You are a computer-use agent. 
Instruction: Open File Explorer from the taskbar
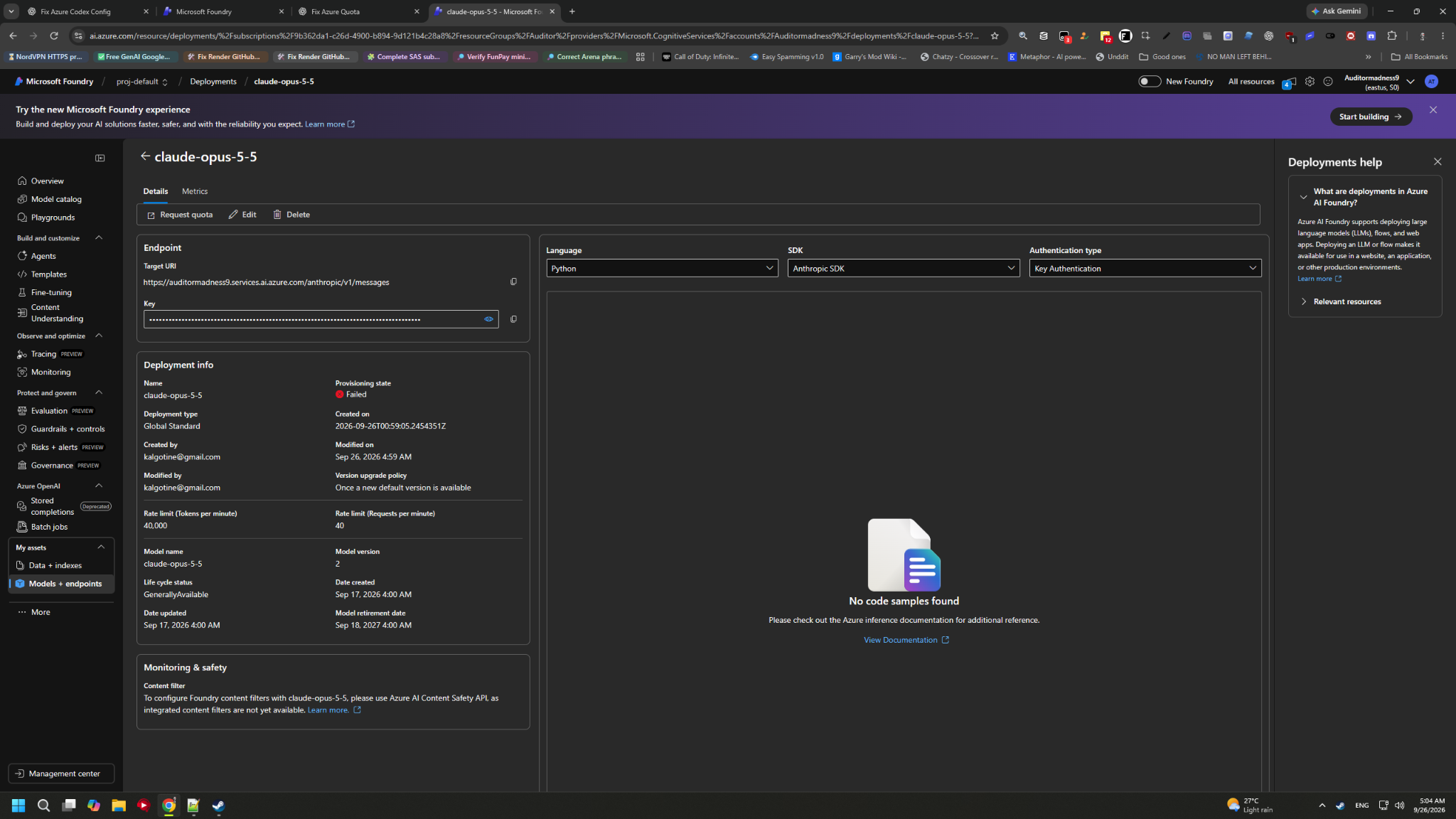[x=118, y=805]
